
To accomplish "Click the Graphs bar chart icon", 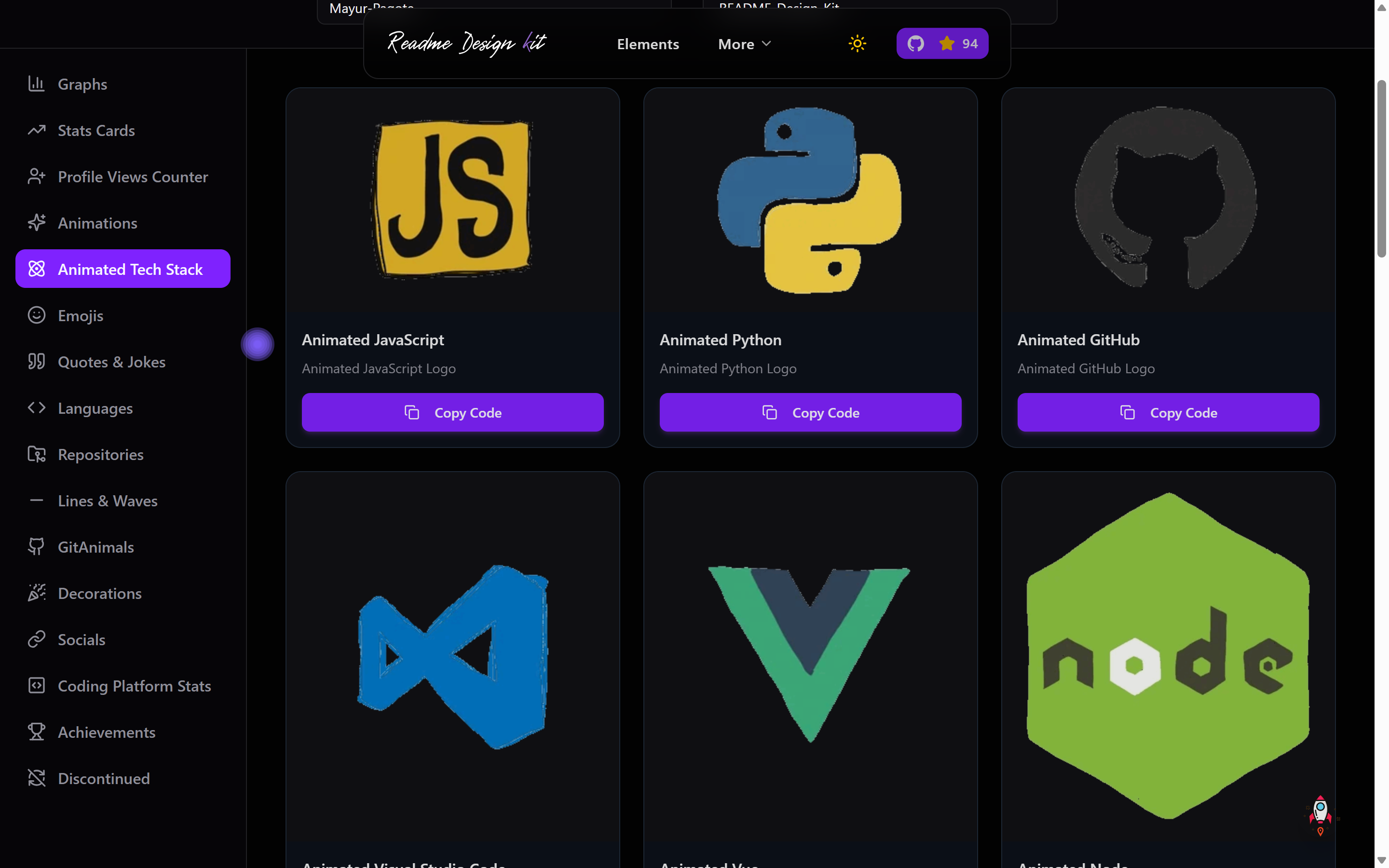I will coord(36,84).
